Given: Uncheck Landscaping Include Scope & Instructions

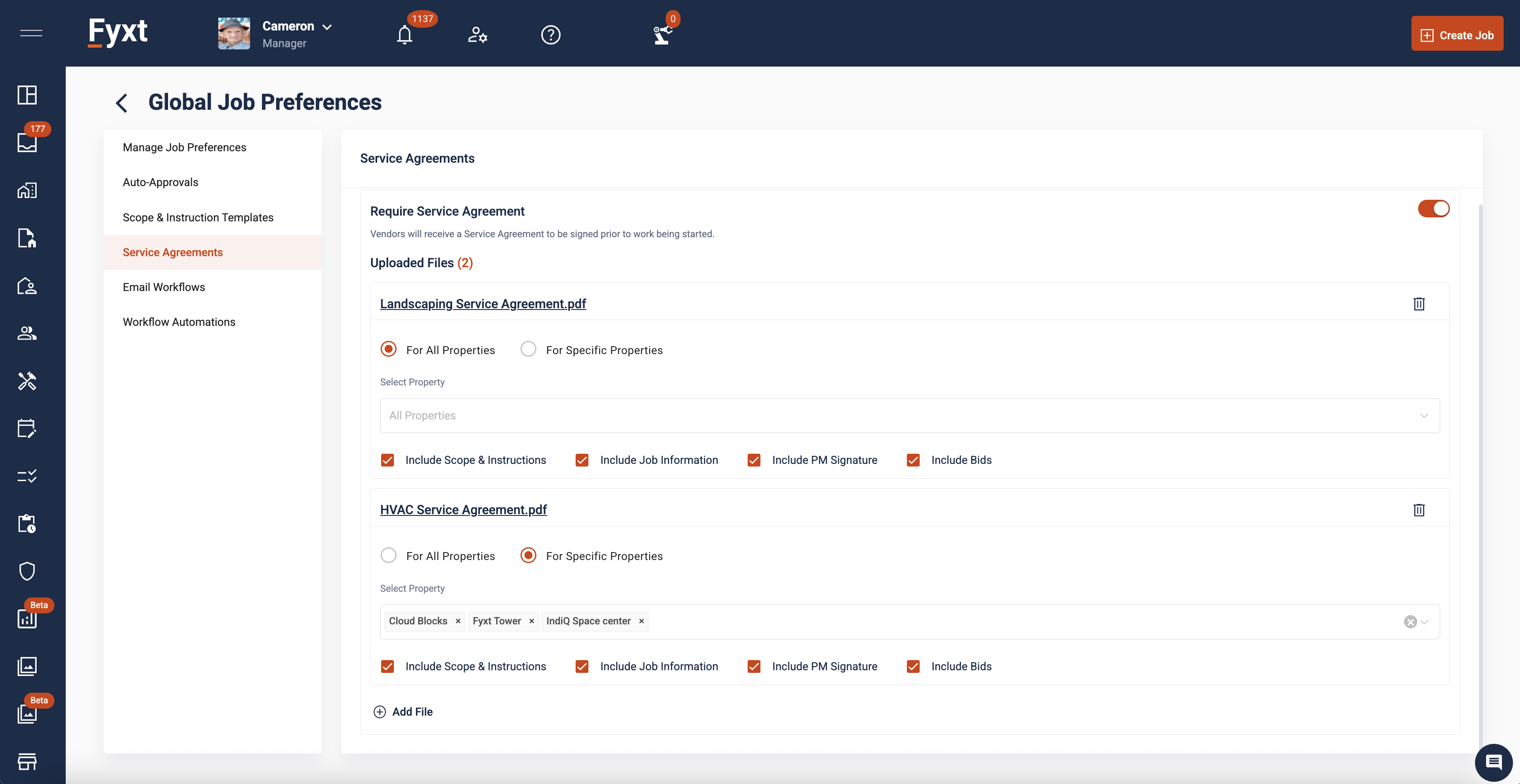Looking at the screenshot, I should pos(387,460).
